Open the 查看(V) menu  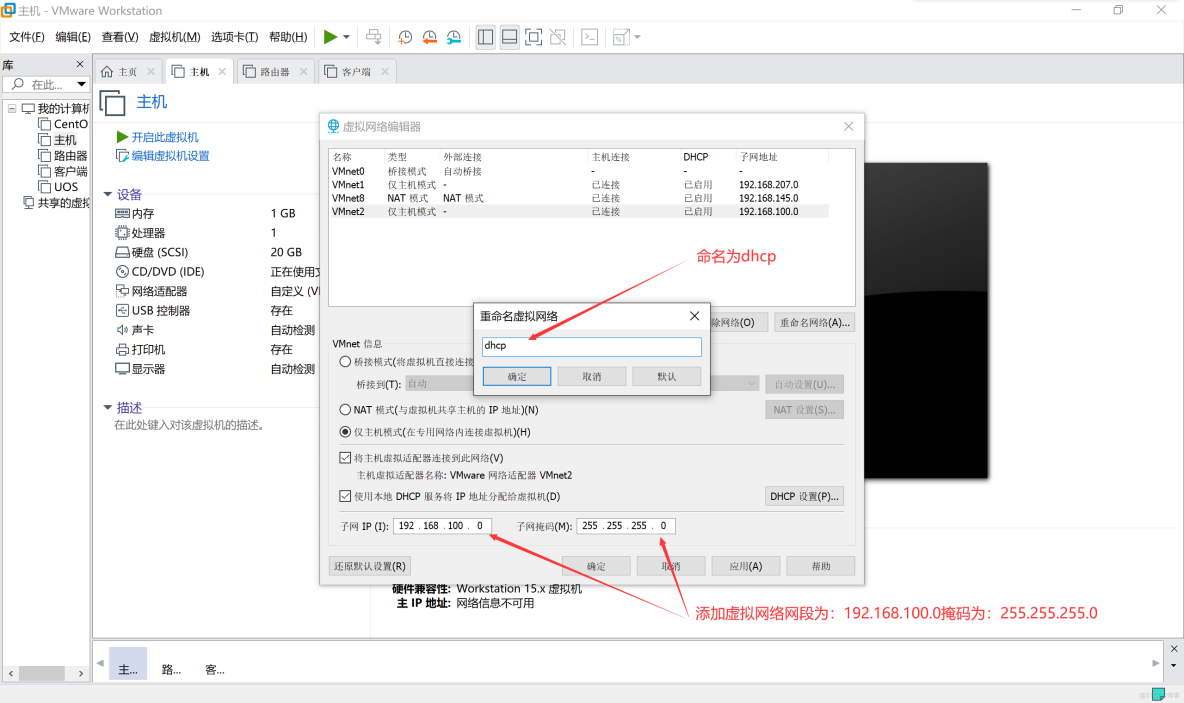coord(120,37)
